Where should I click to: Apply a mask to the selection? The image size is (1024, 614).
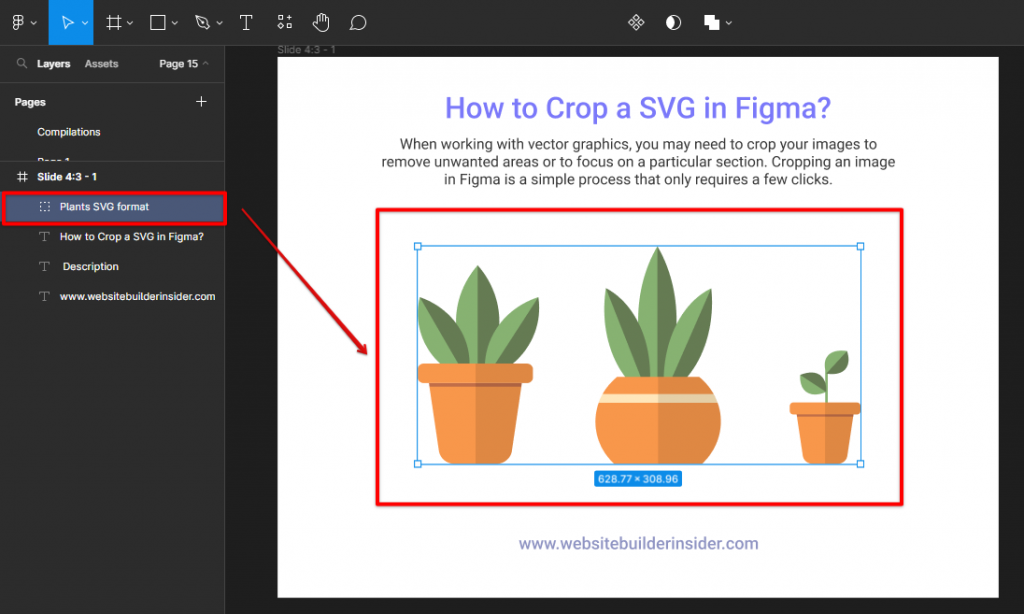click(x=673, y=22)
